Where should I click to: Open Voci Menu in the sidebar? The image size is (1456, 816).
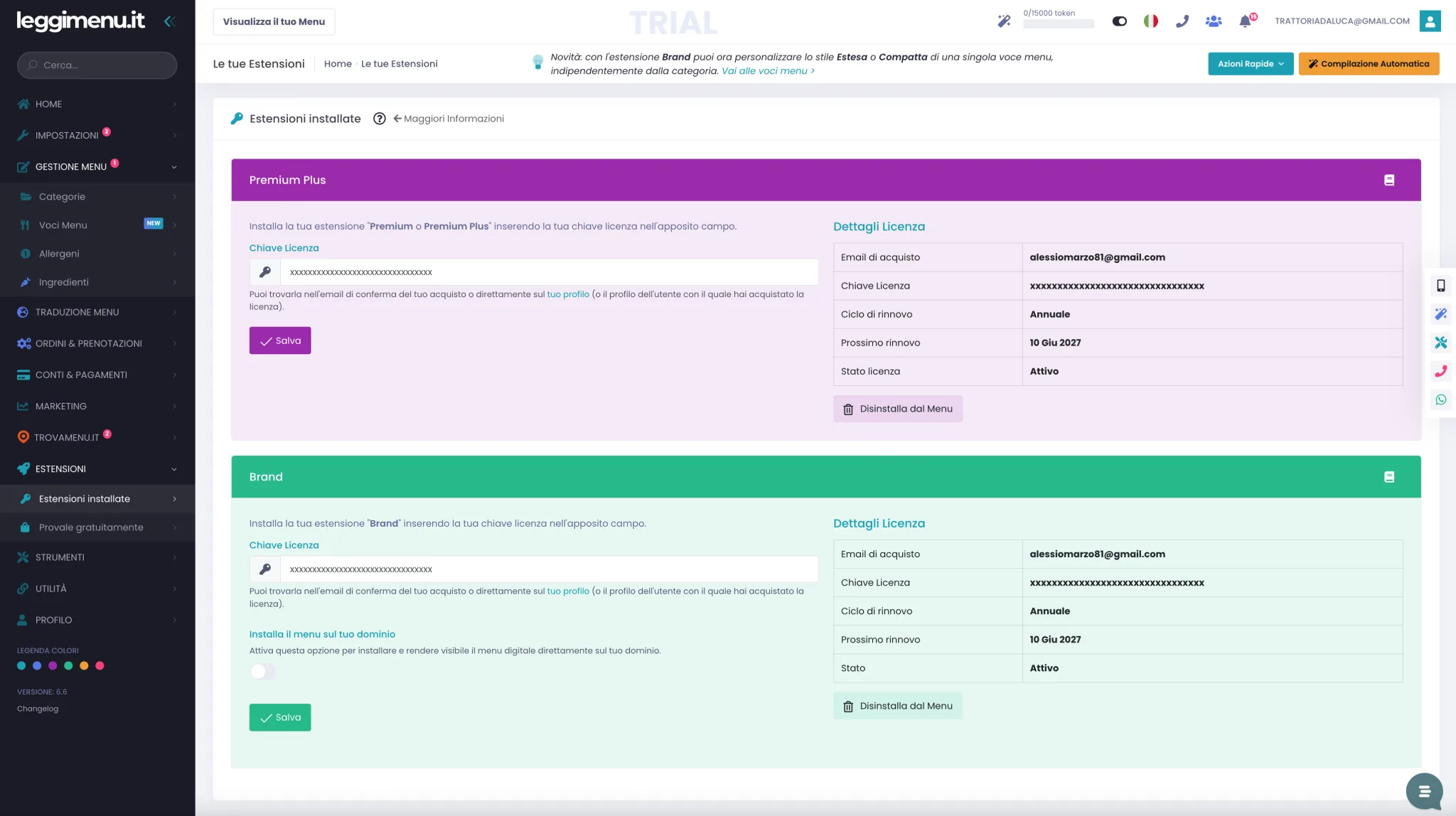[97, 225]
